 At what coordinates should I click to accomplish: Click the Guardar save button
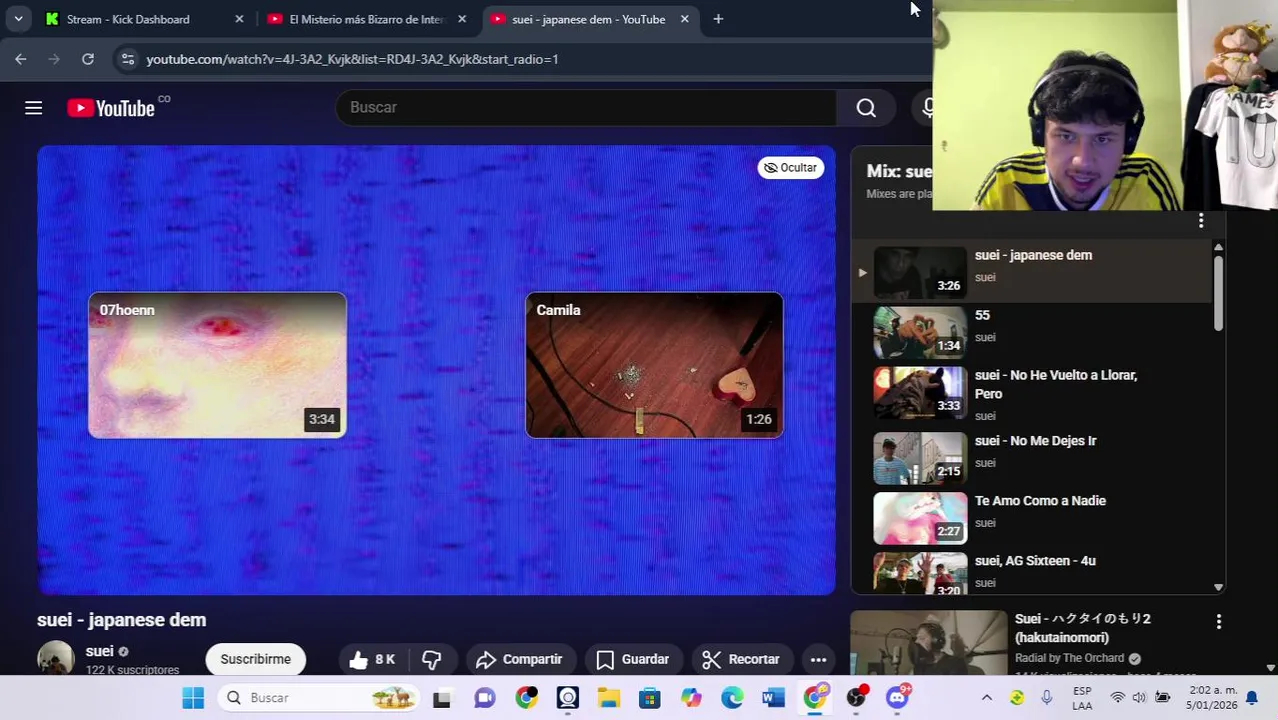click(632, 659)
